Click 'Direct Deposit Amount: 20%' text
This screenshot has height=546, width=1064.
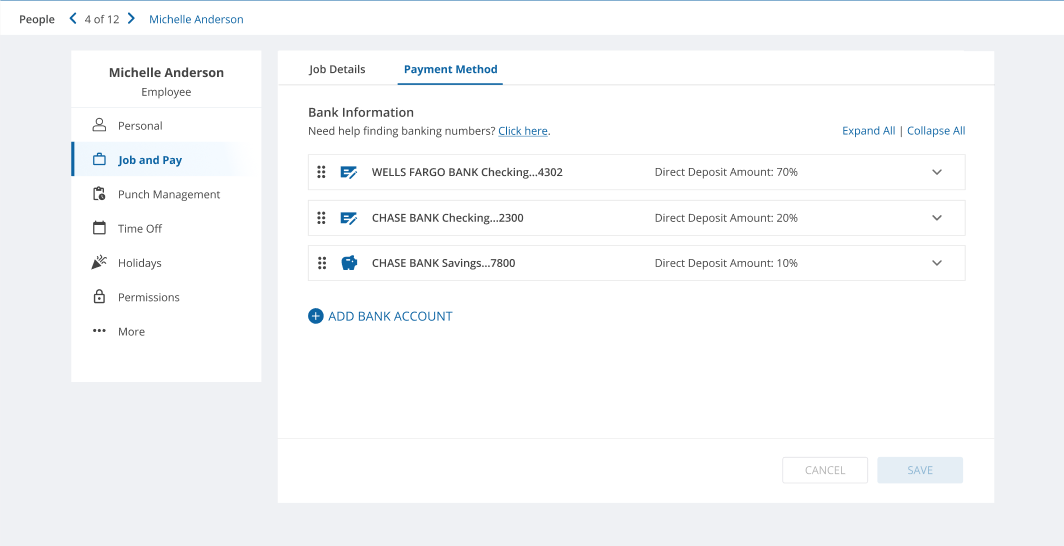pyautogui.click(x=726, y=218)
